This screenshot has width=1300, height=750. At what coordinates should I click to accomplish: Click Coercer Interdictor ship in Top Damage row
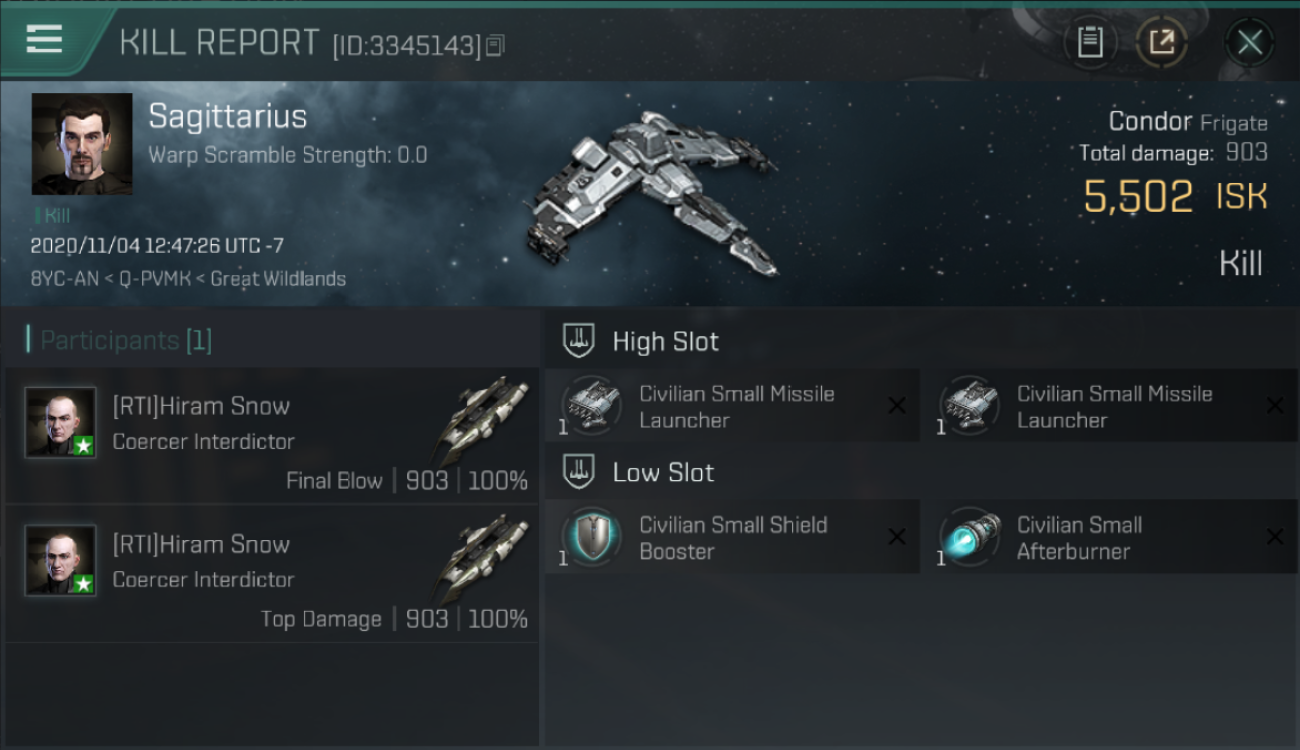[x=484, y=558]
